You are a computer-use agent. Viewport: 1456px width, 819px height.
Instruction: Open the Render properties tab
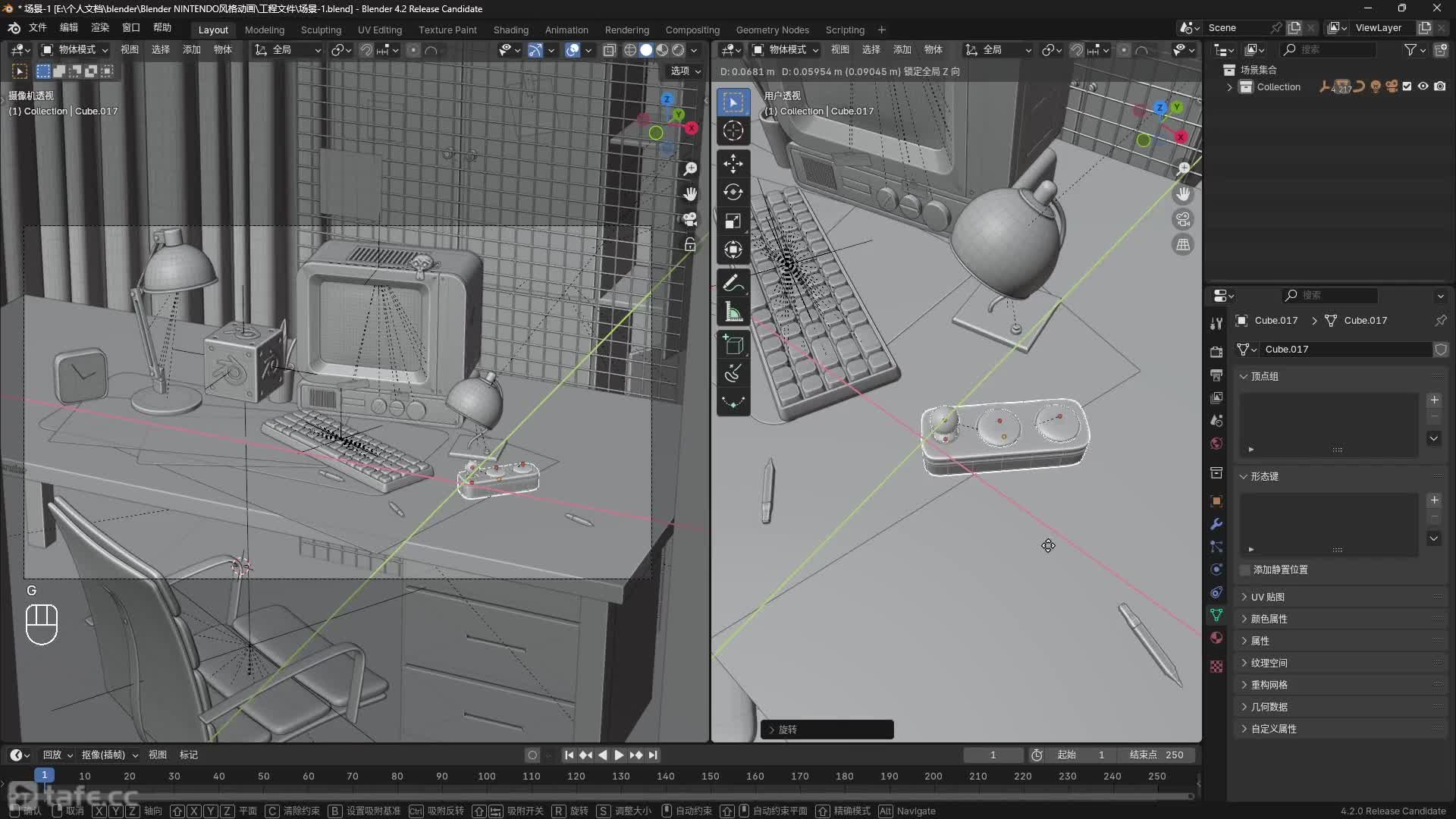pyautogui.click(x=1216, y=352)
